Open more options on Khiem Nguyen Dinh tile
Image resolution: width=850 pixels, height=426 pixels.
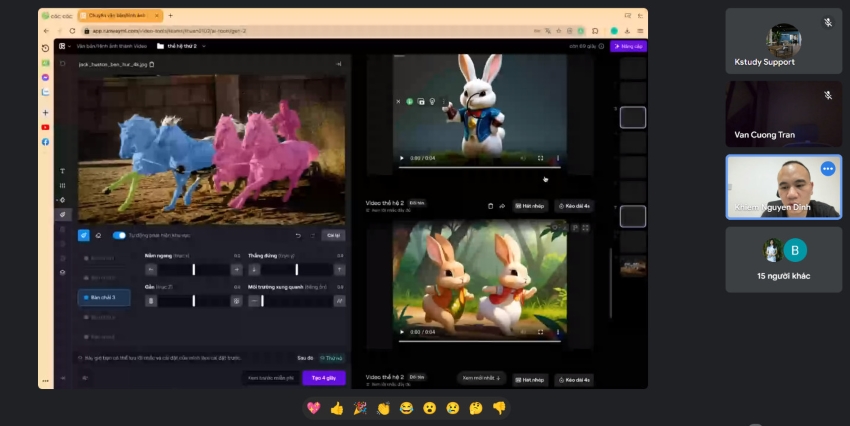tap(827, 169)
